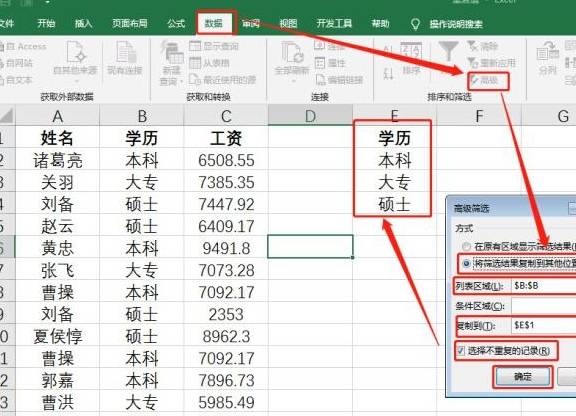Open existing connections (现有连接)
576x416 pixels.
point(125,59)
